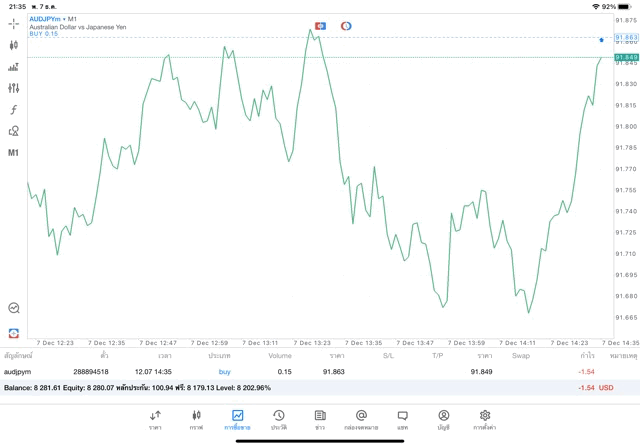
Task: Click position volume 0.15 cell
Action: pyautogui.click(x=284, y=371)
